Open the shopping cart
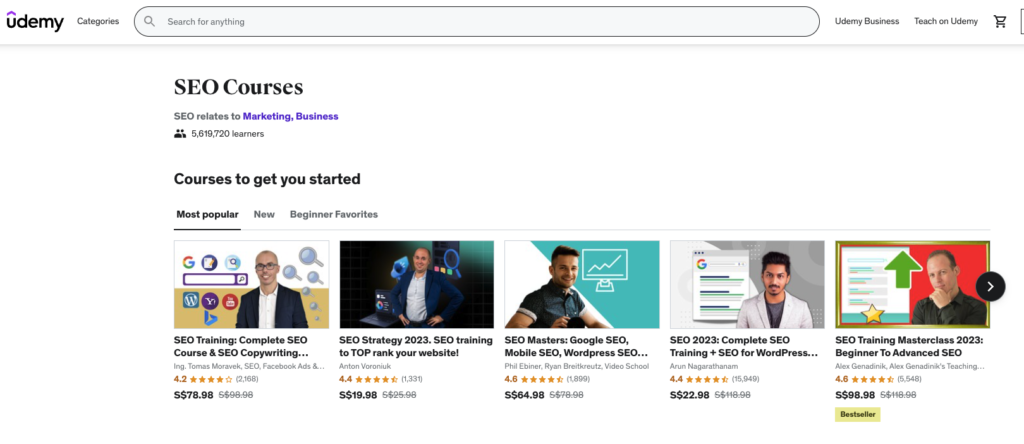Screen dimensions: 1024x444 [1000, 22]
